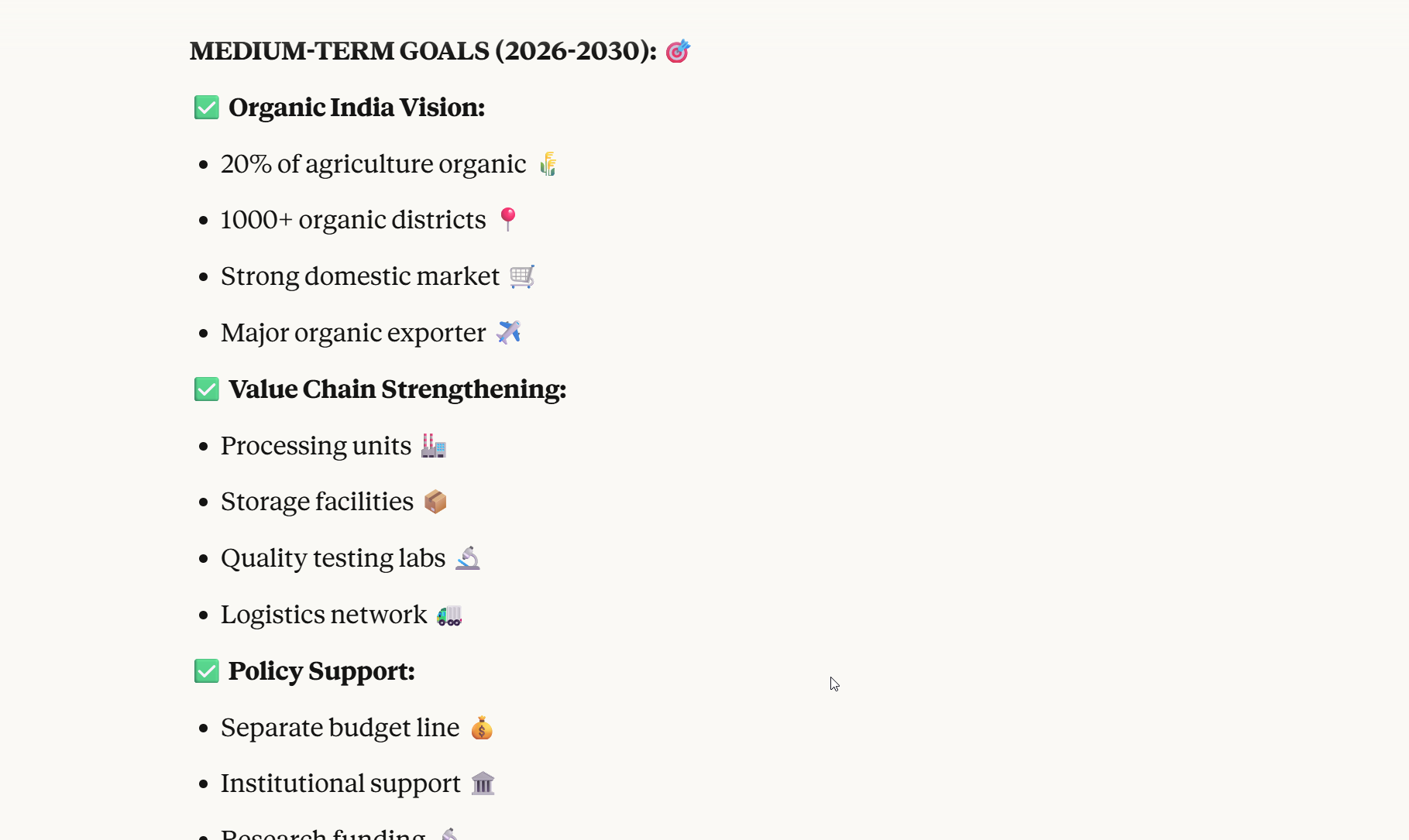Click the factory emoji after Processing units

tap(434, 445)
